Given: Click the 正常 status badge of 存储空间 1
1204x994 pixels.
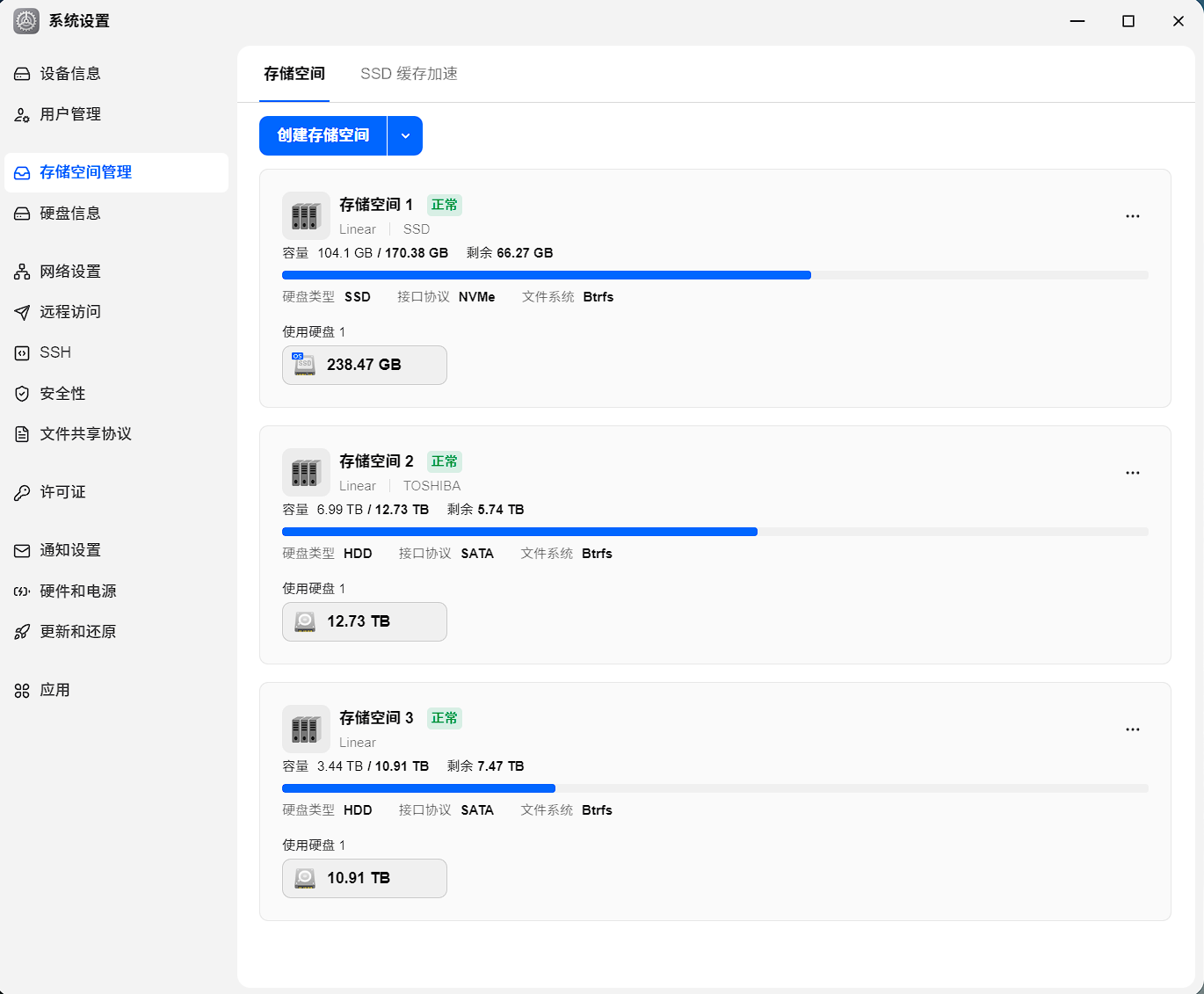Looking at the screenshot, I should [x=445, y=205].
